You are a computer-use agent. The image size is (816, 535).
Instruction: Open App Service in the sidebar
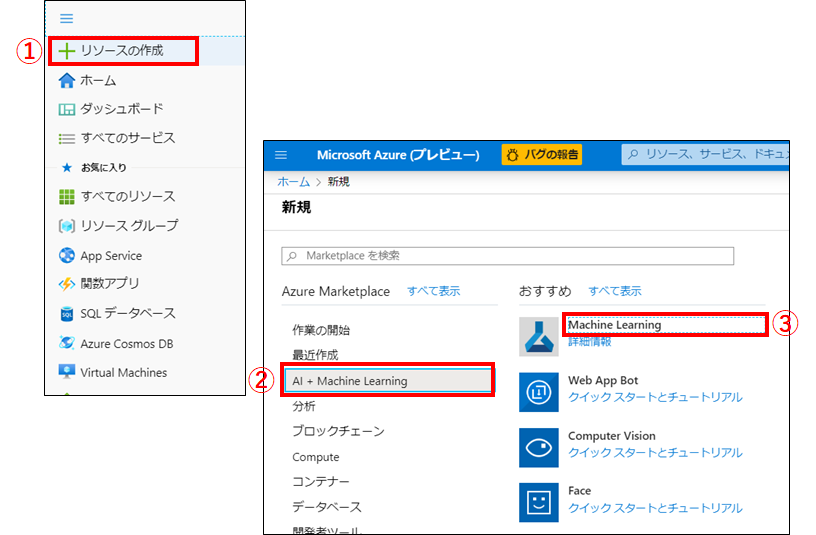(111, 256)
